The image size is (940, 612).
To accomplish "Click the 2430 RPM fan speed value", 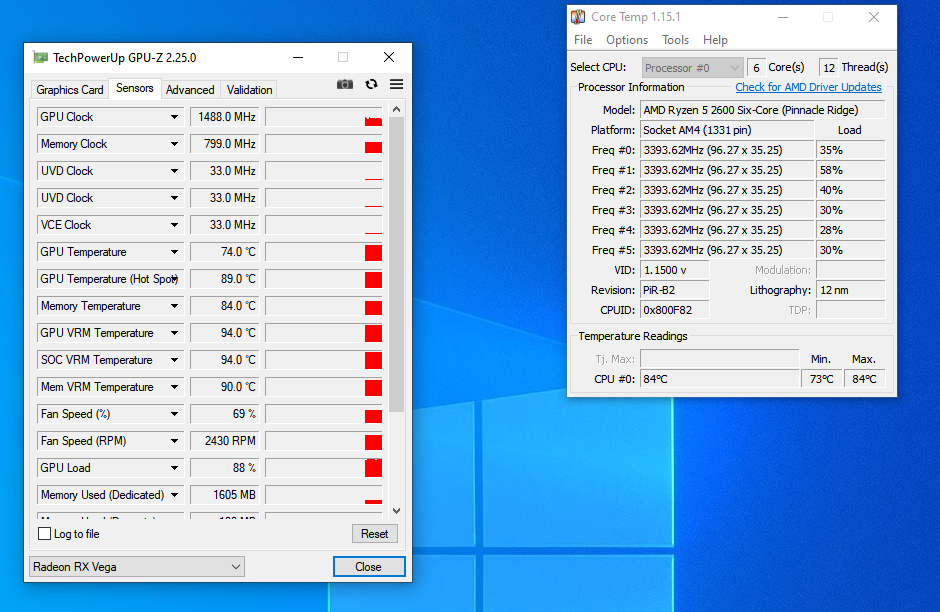I will click(x=224, y=441).
